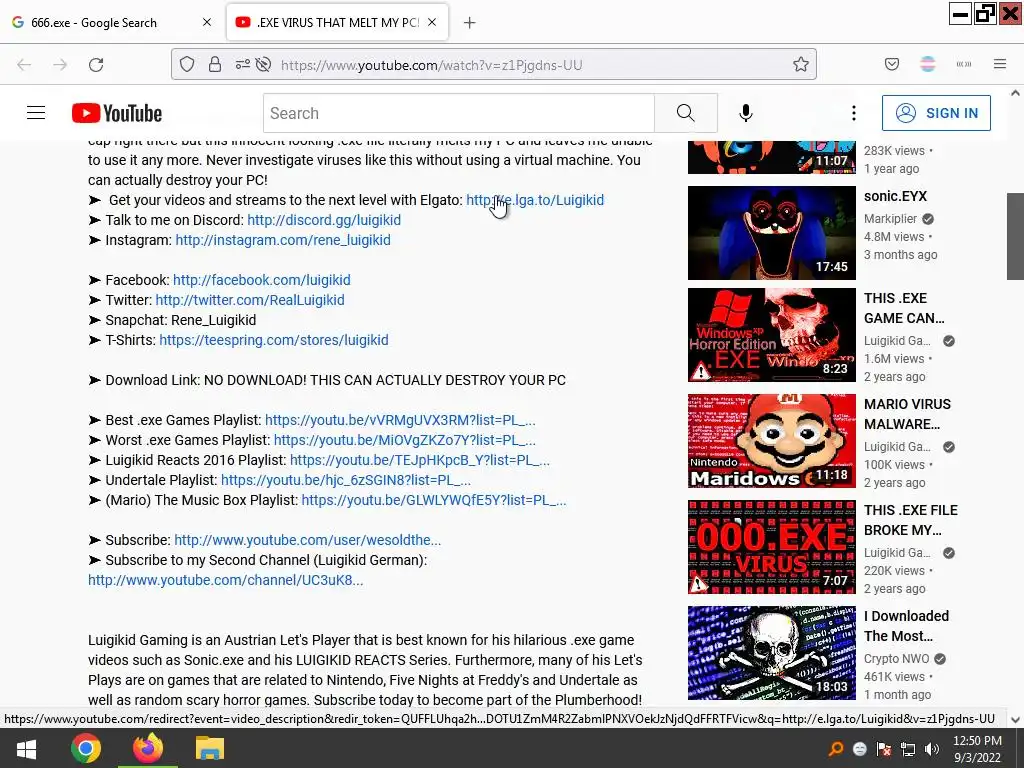Click the browser address bar URL
This screenshot has height=768, width=1024.
point(431,65)
